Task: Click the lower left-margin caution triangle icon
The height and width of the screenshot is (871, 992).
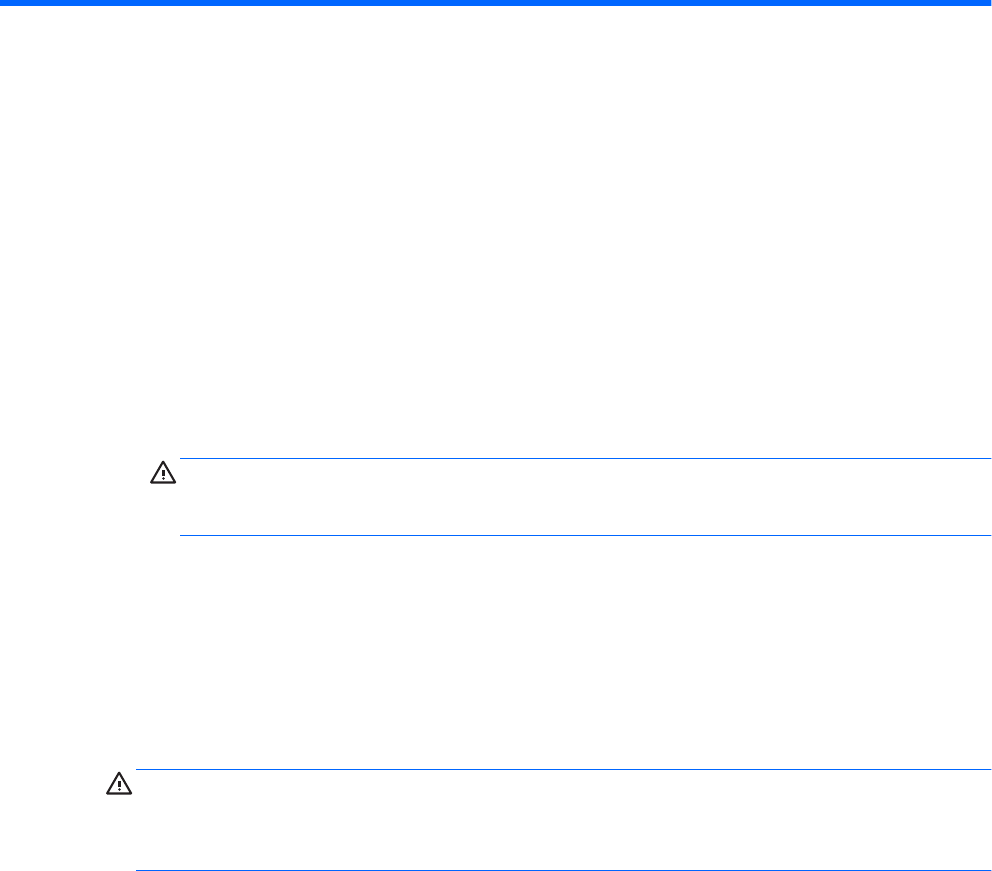Action: 118,786
